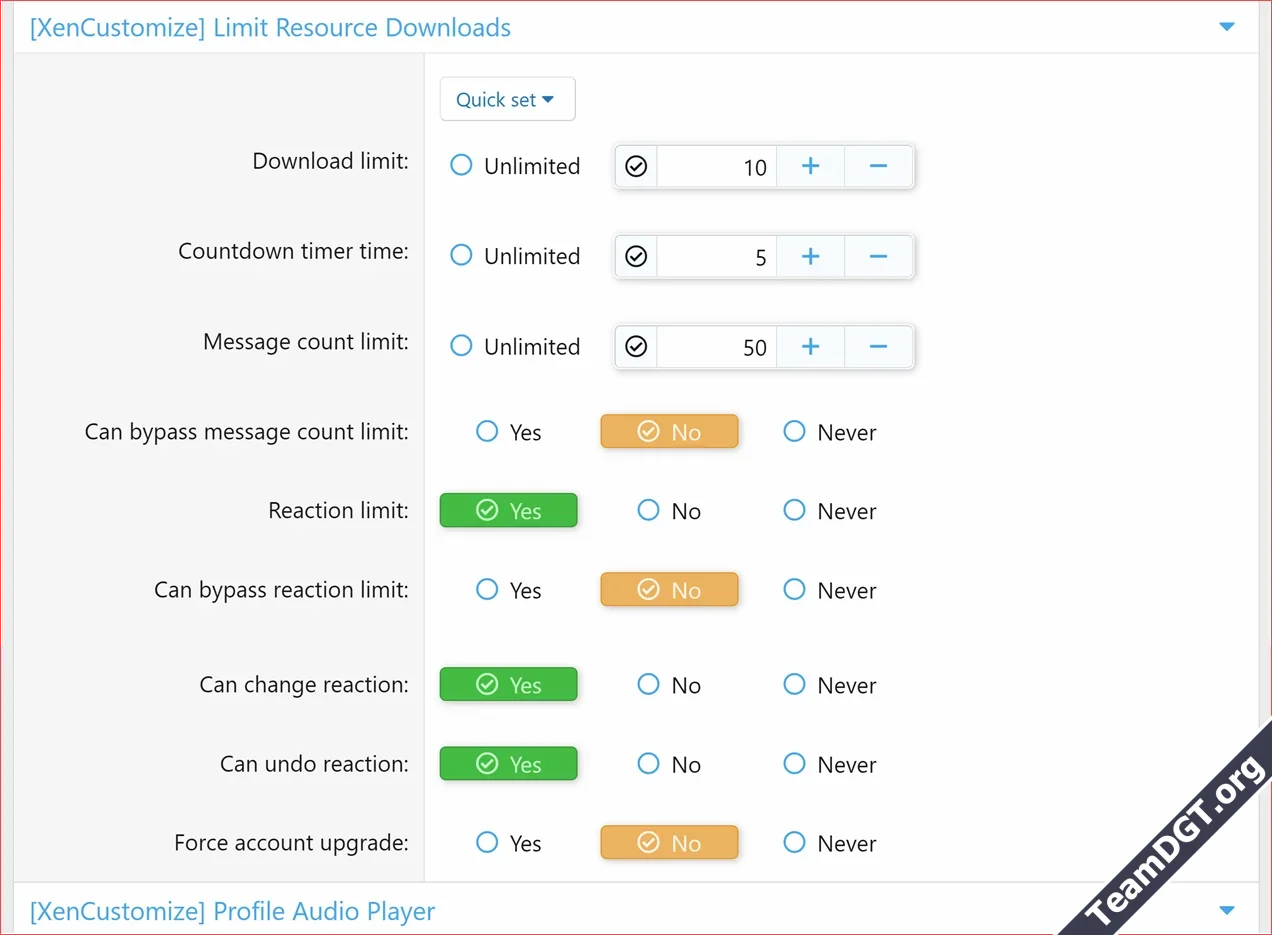Viewport: 1272px width, 935px height.
Task: Expand the Profile Audio Player section
Action: click(1227, 910)
